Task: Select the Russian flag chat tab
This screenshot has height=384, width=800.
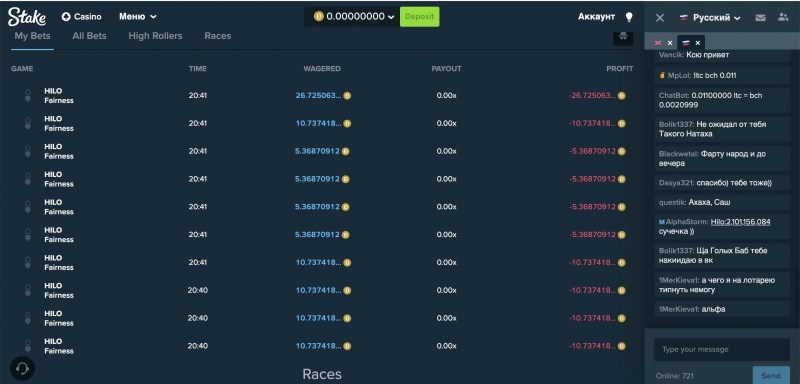Action: click(x=686, y=43)
